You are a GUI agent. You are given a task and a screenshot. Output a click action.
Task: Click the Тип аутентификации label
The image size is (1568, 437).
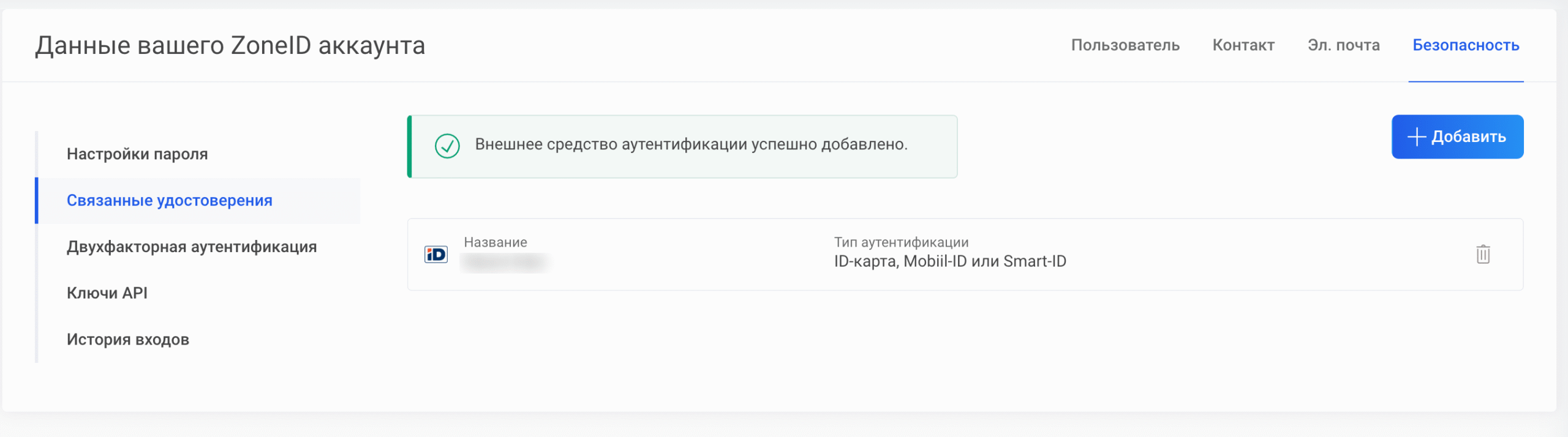[x=901, y=242]
